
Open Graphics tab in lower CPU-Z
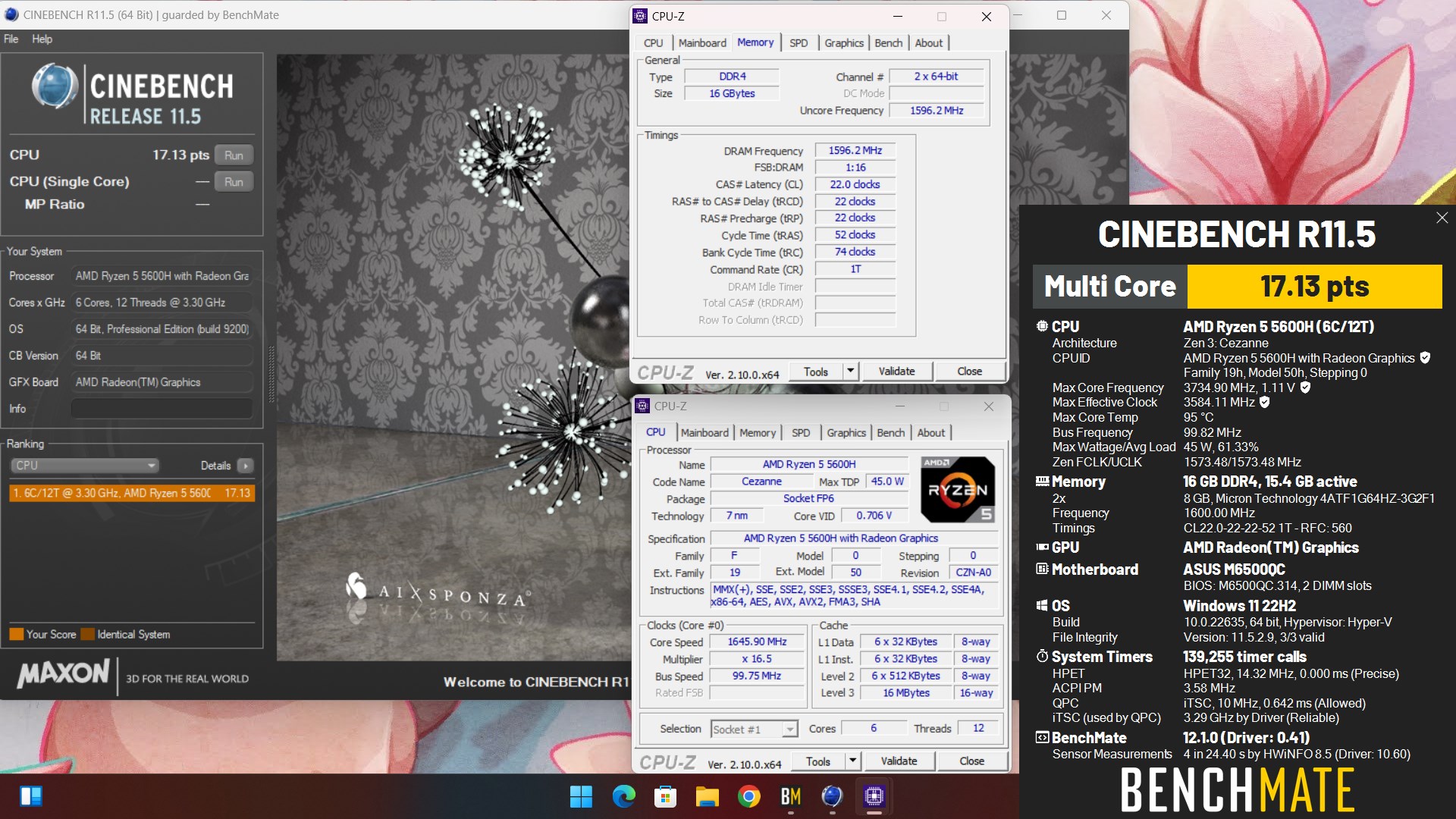click(846, 432)
